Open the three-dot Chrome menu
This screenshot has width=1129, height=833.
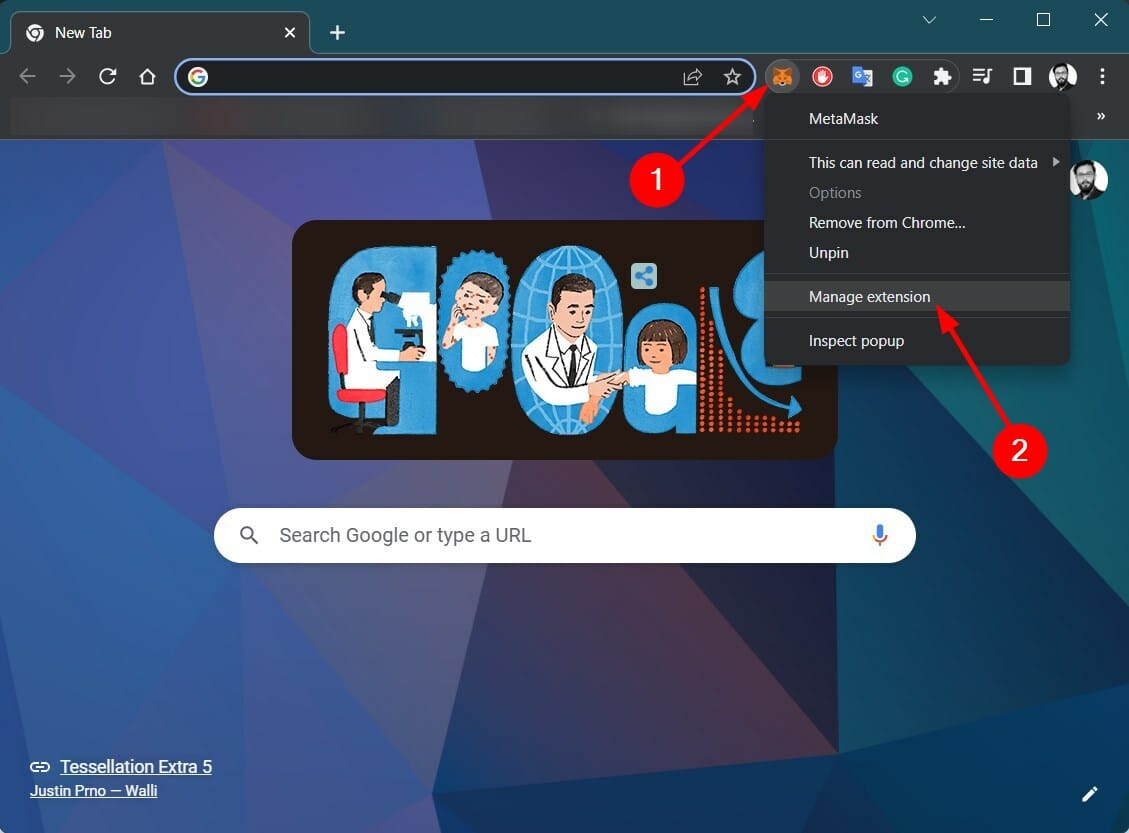[x=1102, y=76]
